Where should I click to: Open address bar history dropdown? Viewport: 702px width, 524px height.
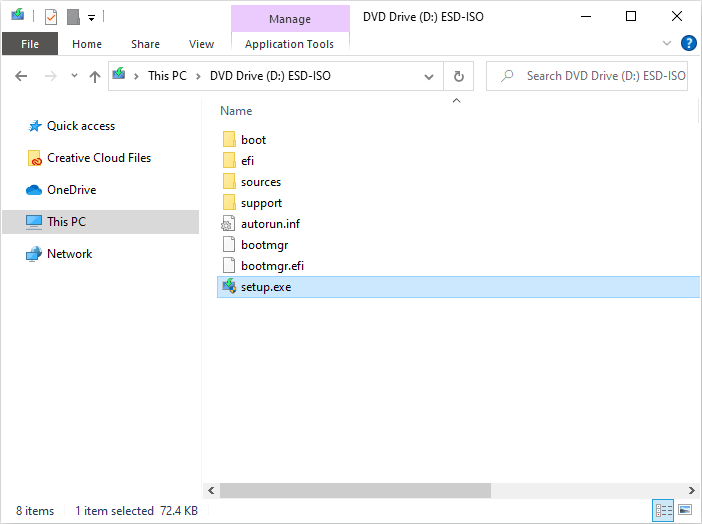coord(429,77)
